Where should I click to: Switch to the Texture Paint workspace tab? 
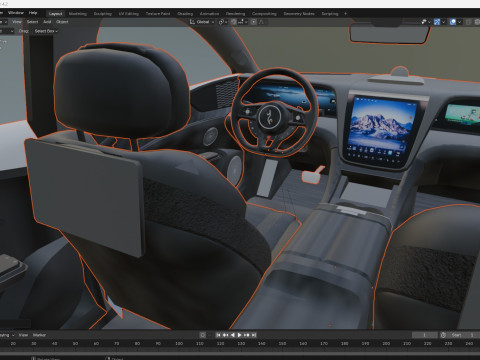pyautogui.click(x=158, y=14)
